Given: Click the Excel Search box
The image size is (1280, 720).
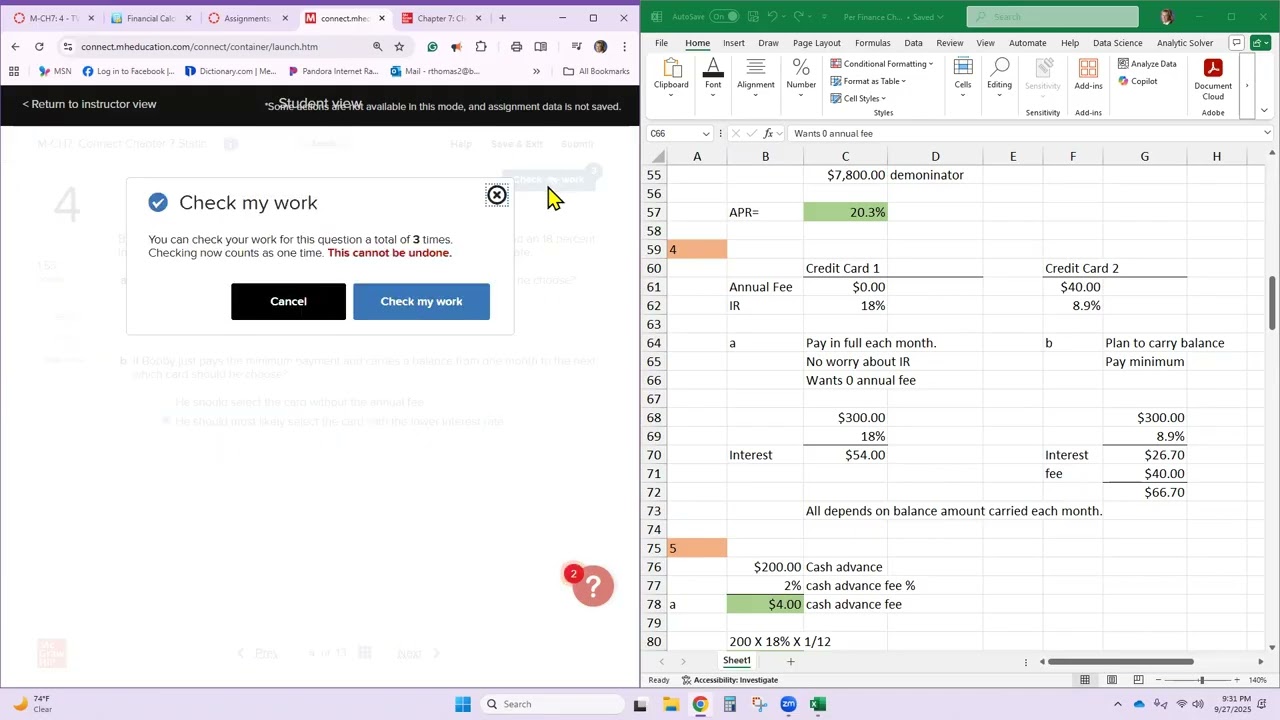Looking at the screenshot, I should point(1053,17).
